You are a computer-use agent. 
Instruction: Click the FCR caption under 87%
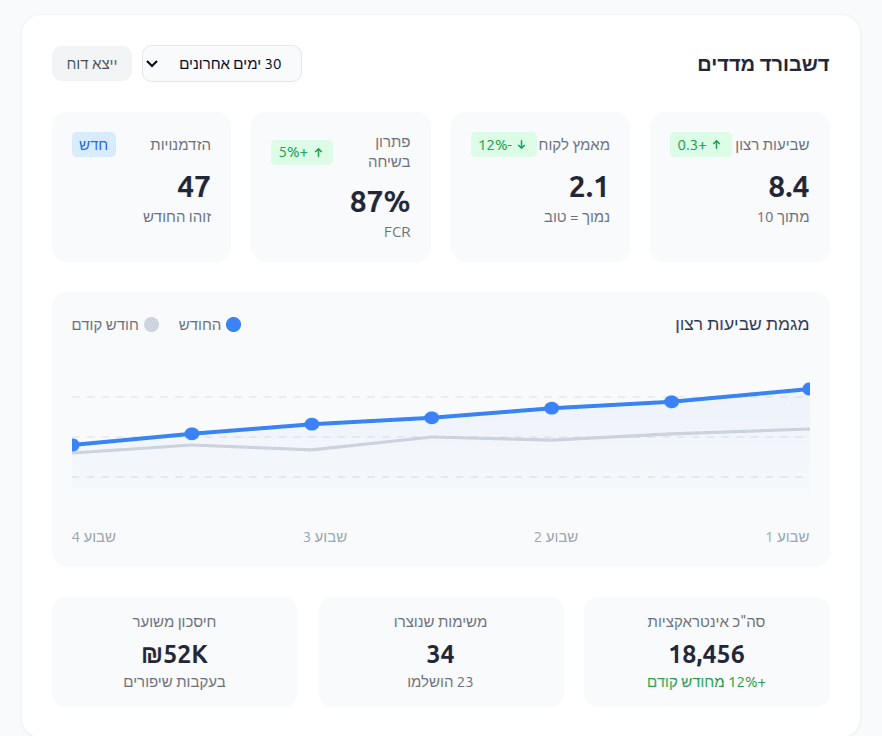pyautogui.click(x=397, y=232)
